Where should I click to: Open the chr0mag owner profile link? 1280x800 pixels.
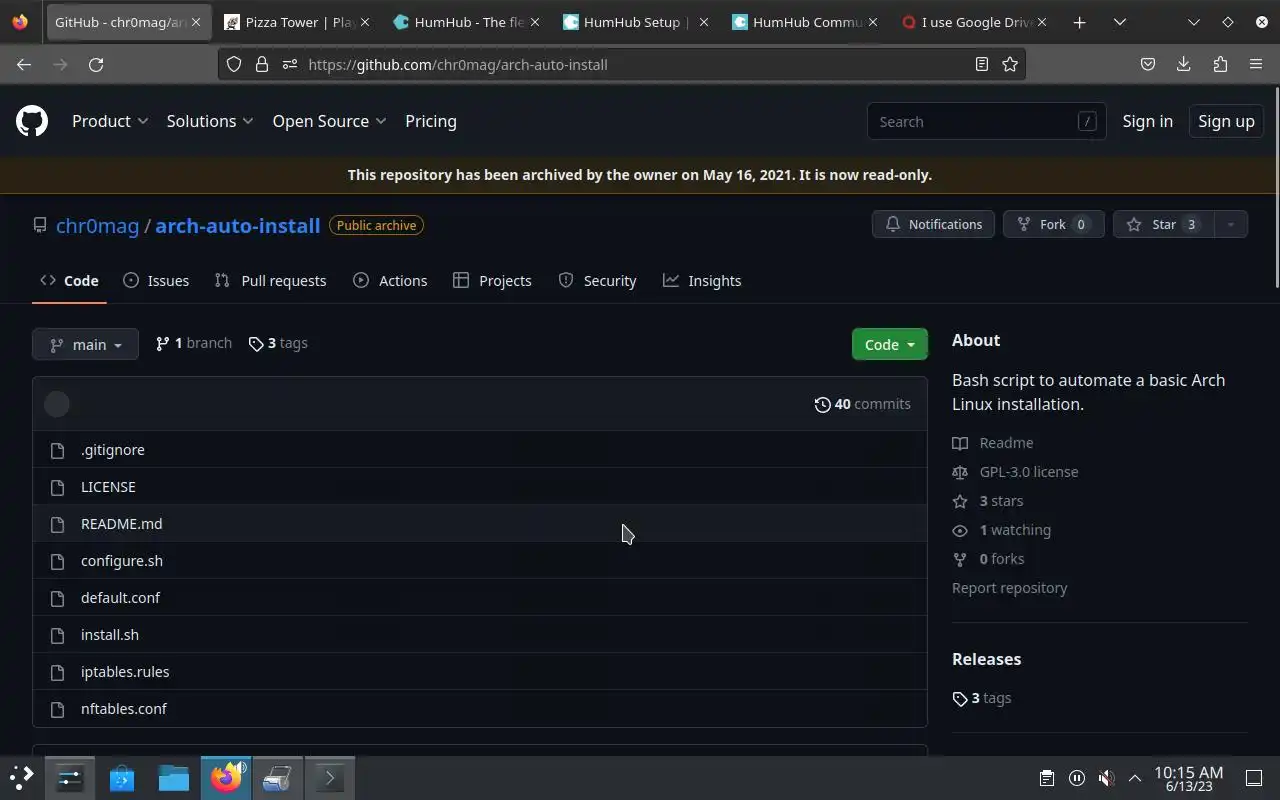pyautogui.click(x=97, y=225)
